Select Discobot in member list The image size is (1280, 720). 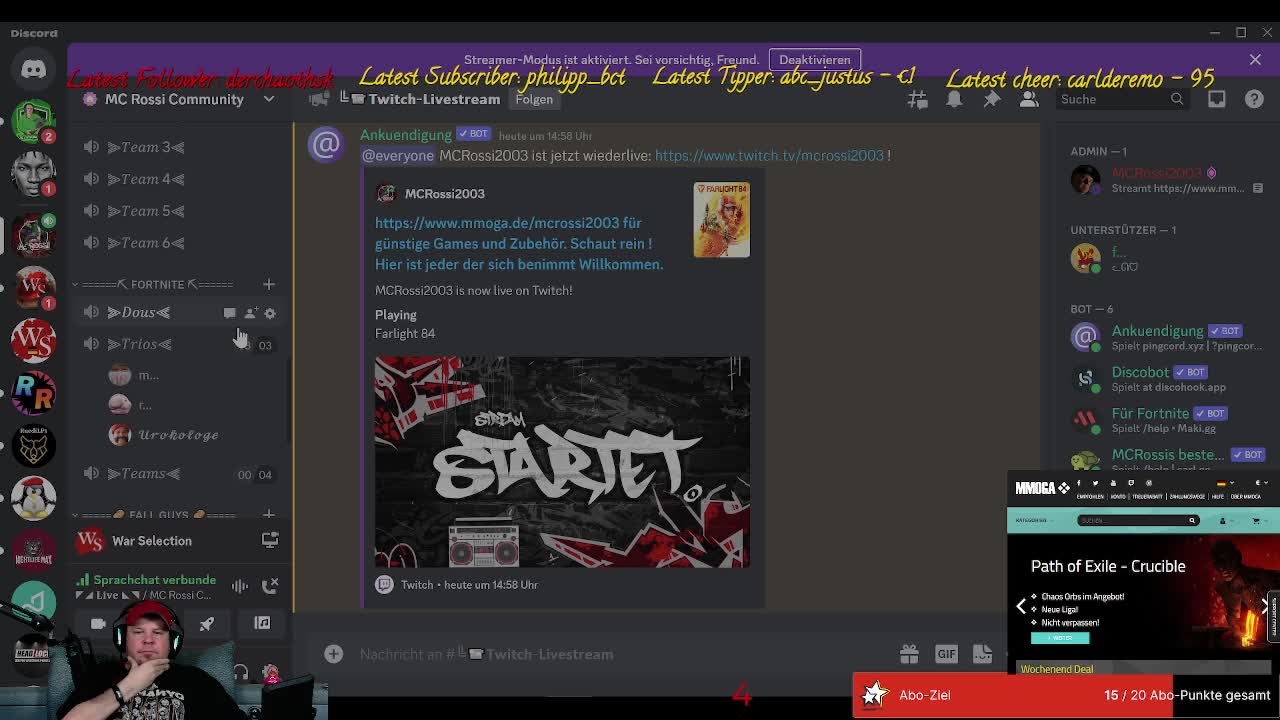(1165, 379)
